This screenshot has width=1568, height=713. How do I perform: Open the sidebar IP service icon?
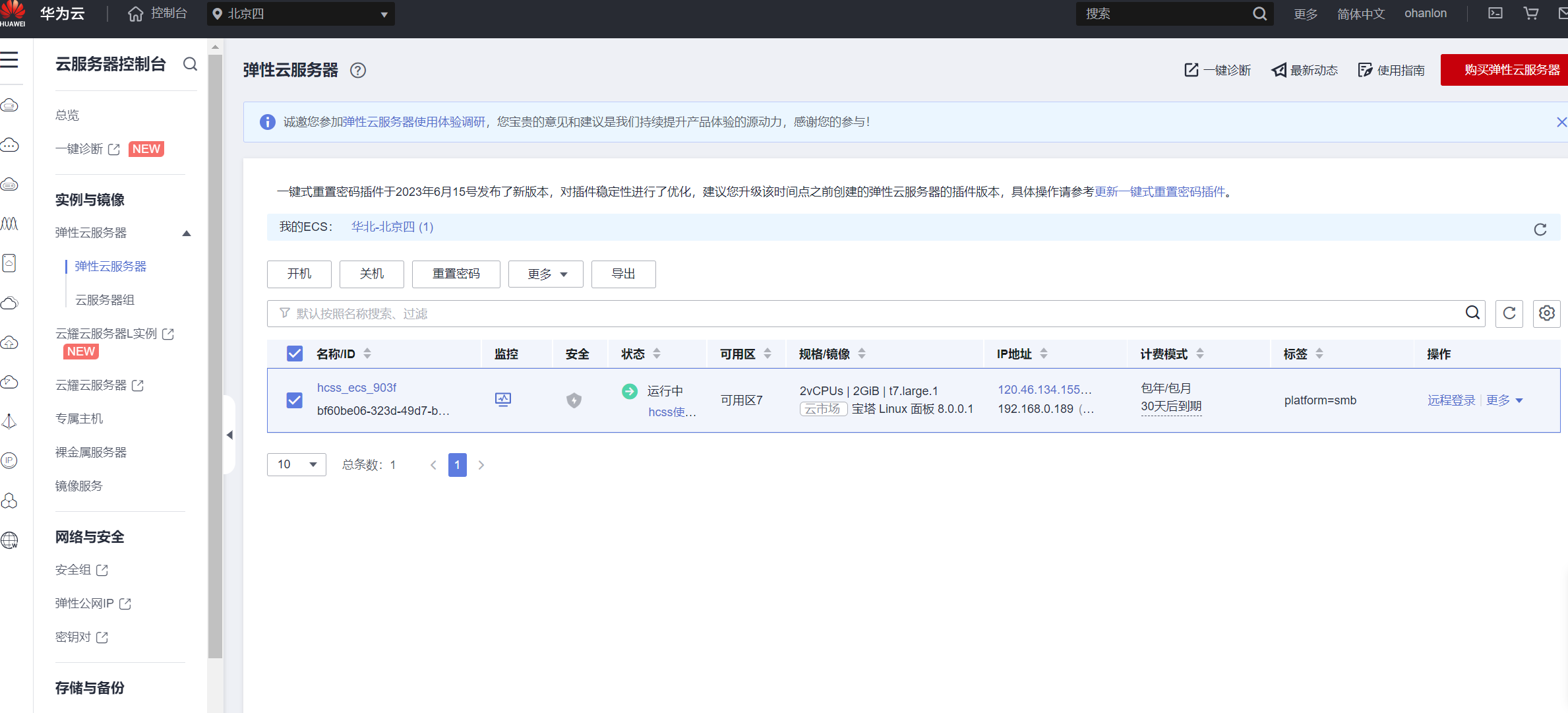tap(9, 460)
